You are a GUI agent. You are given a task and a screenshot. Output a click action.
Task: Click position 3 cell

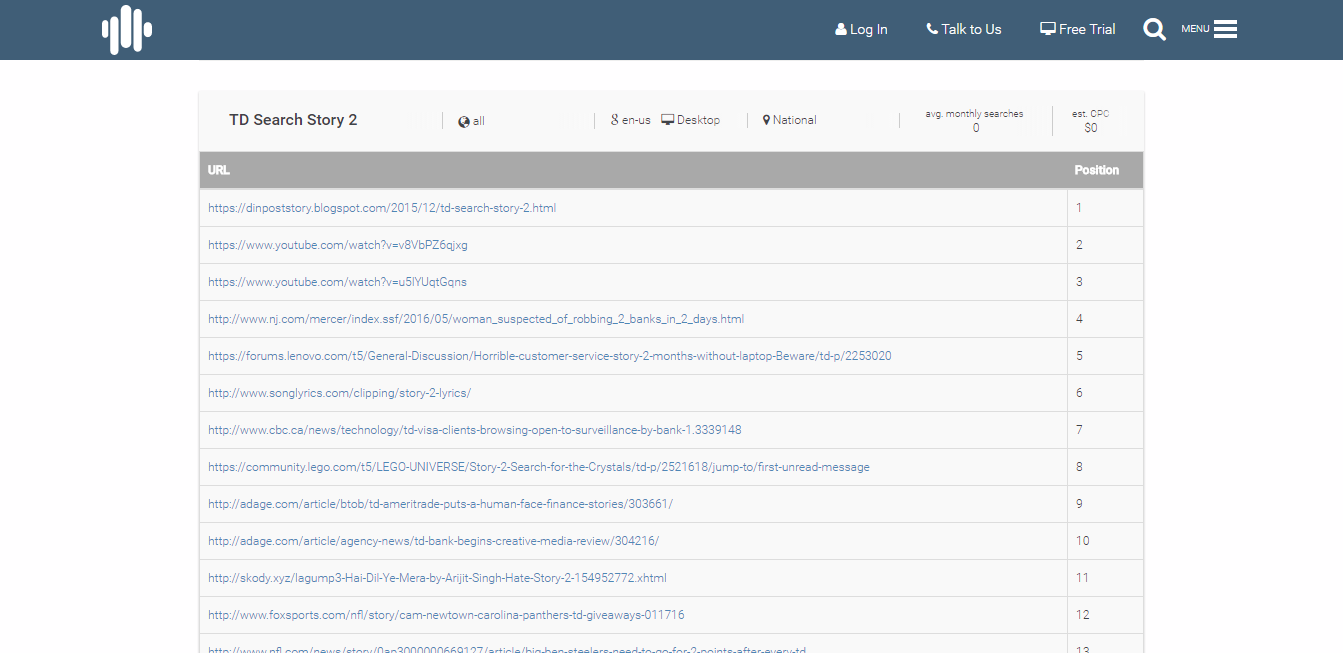click(1105, 282)
